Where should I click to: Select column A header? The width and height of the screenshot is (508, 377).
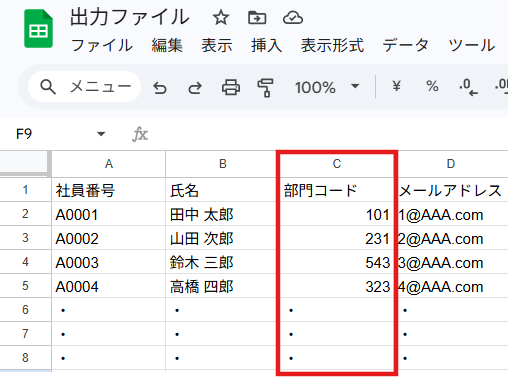pos(109,164)
